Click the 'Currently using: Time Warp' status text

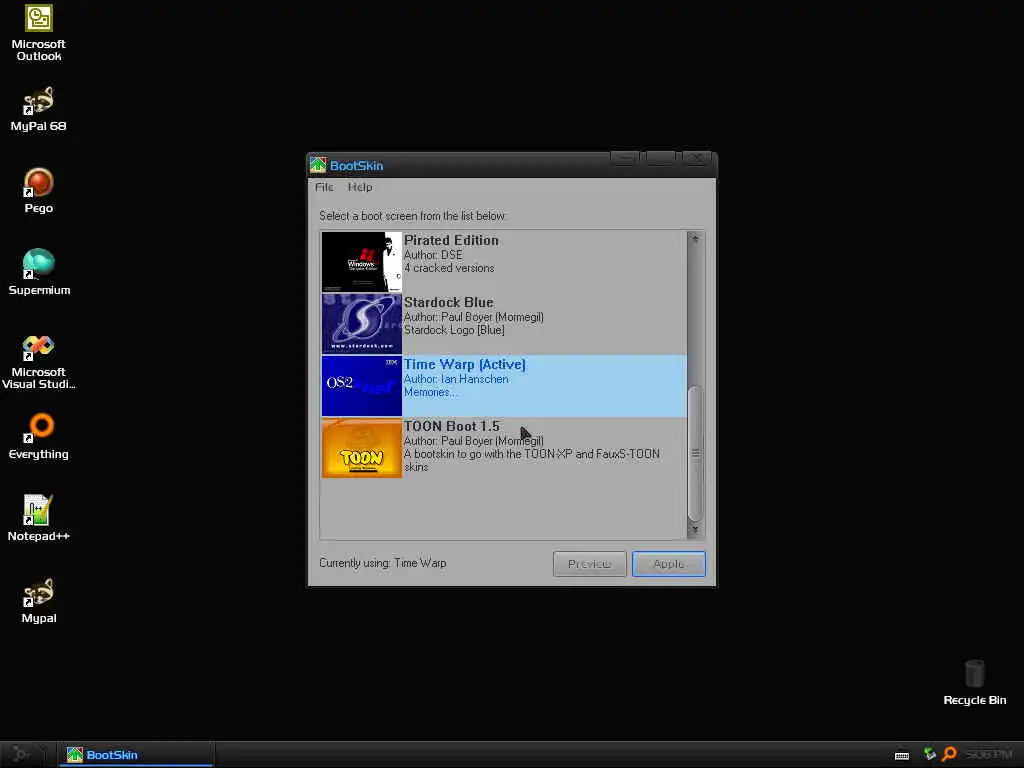coord(383,563)
